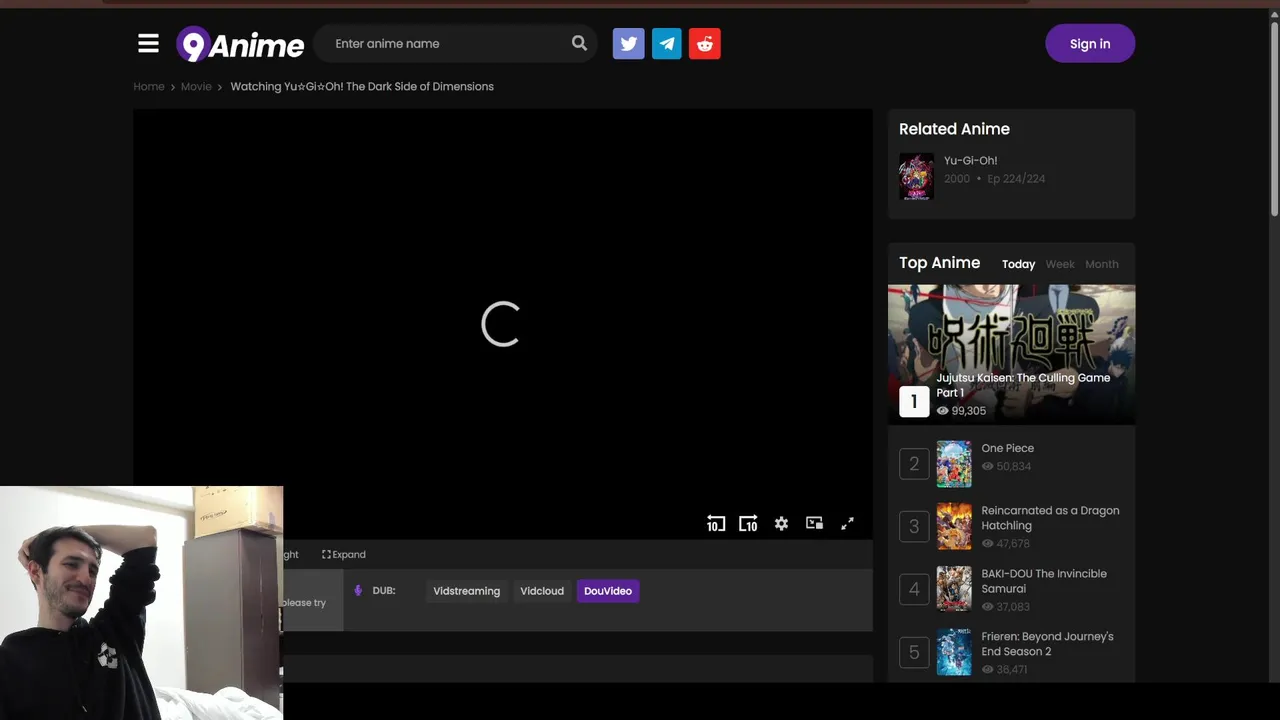1280x720 pixels.
Task: Click the 'Related Anime' heading
Action: pyautogui.click(x=954, y=129)
